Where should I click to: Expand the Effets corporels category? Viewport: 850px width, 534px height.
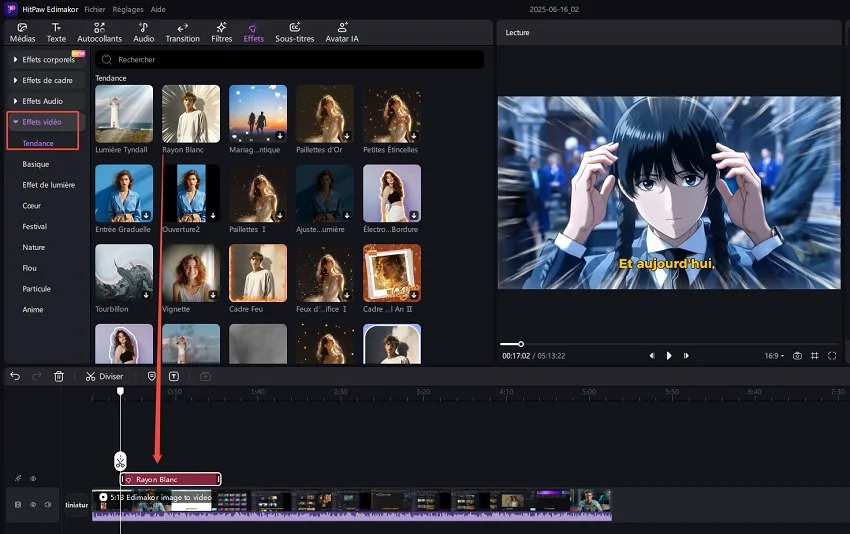45,59
